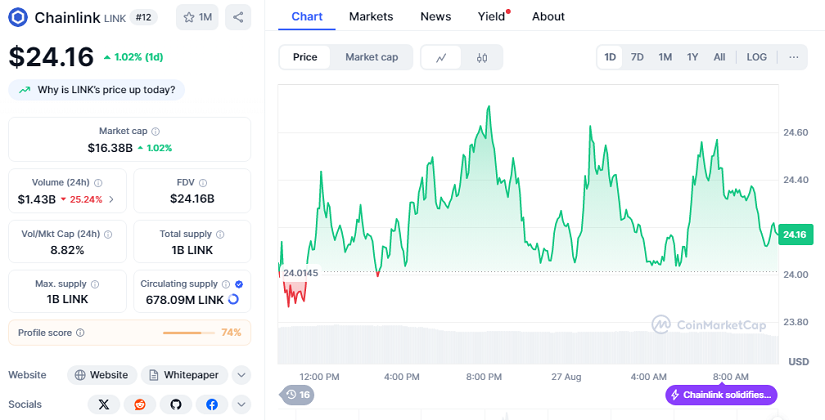Viewport: 825px width, 420px height.
Task: Click the share icon next to watchlist
Action: point(238,17)
